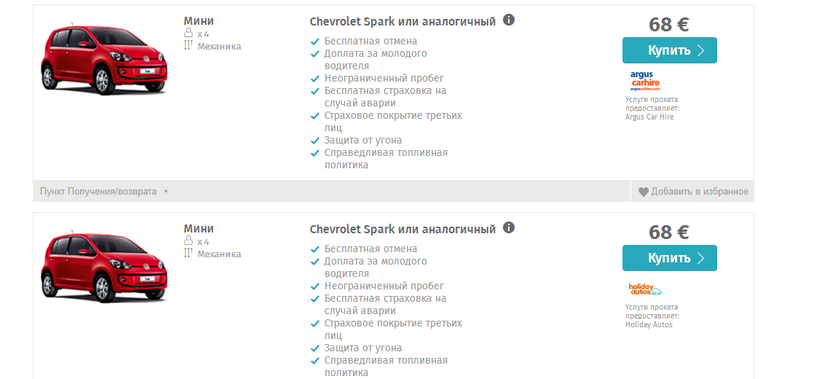
Task: Click arrow on first Купить button
Action: 701,50
